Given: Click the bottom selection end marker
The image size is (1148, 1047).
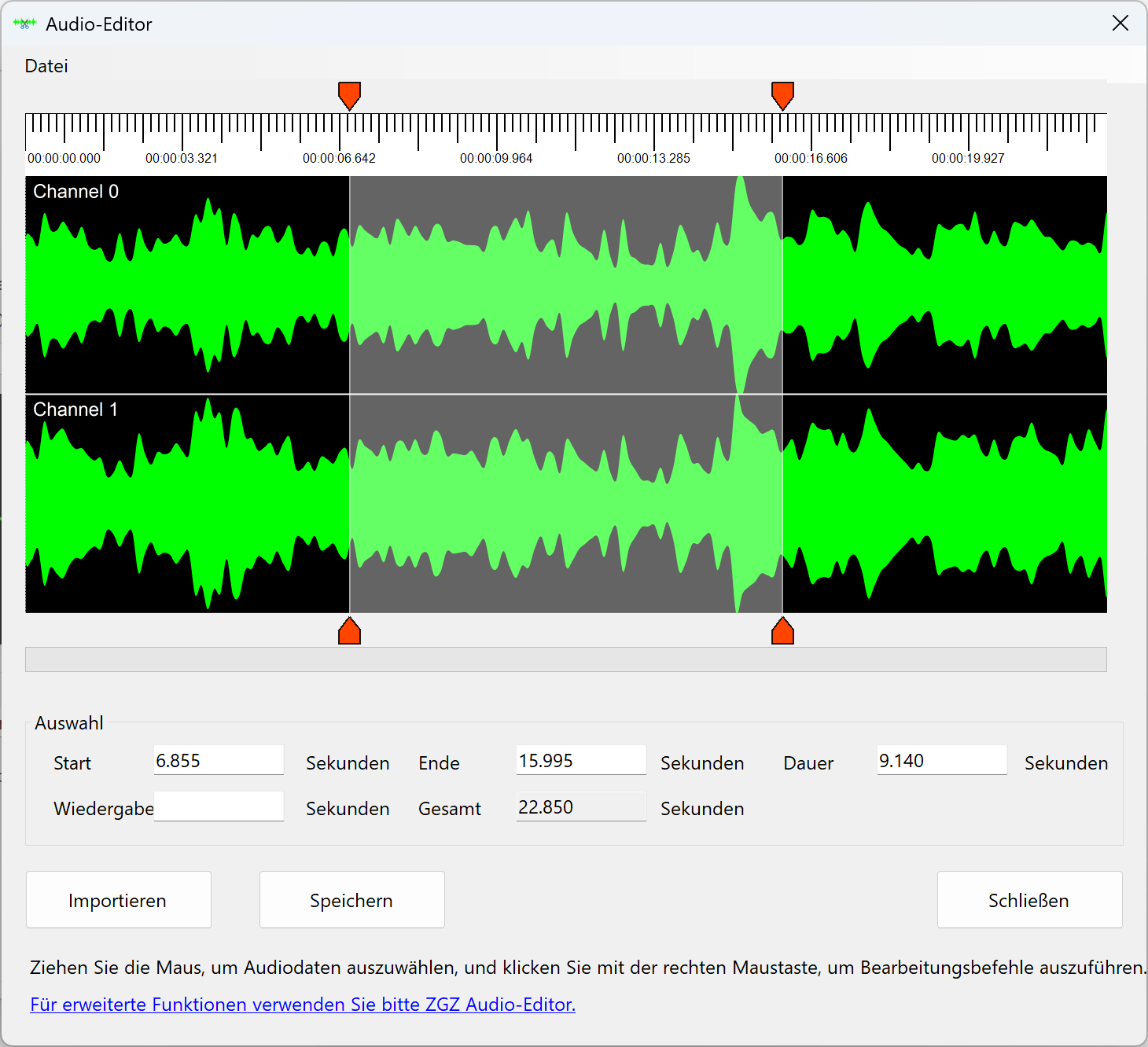Looking at the screenshot, I should coord(782,630).
